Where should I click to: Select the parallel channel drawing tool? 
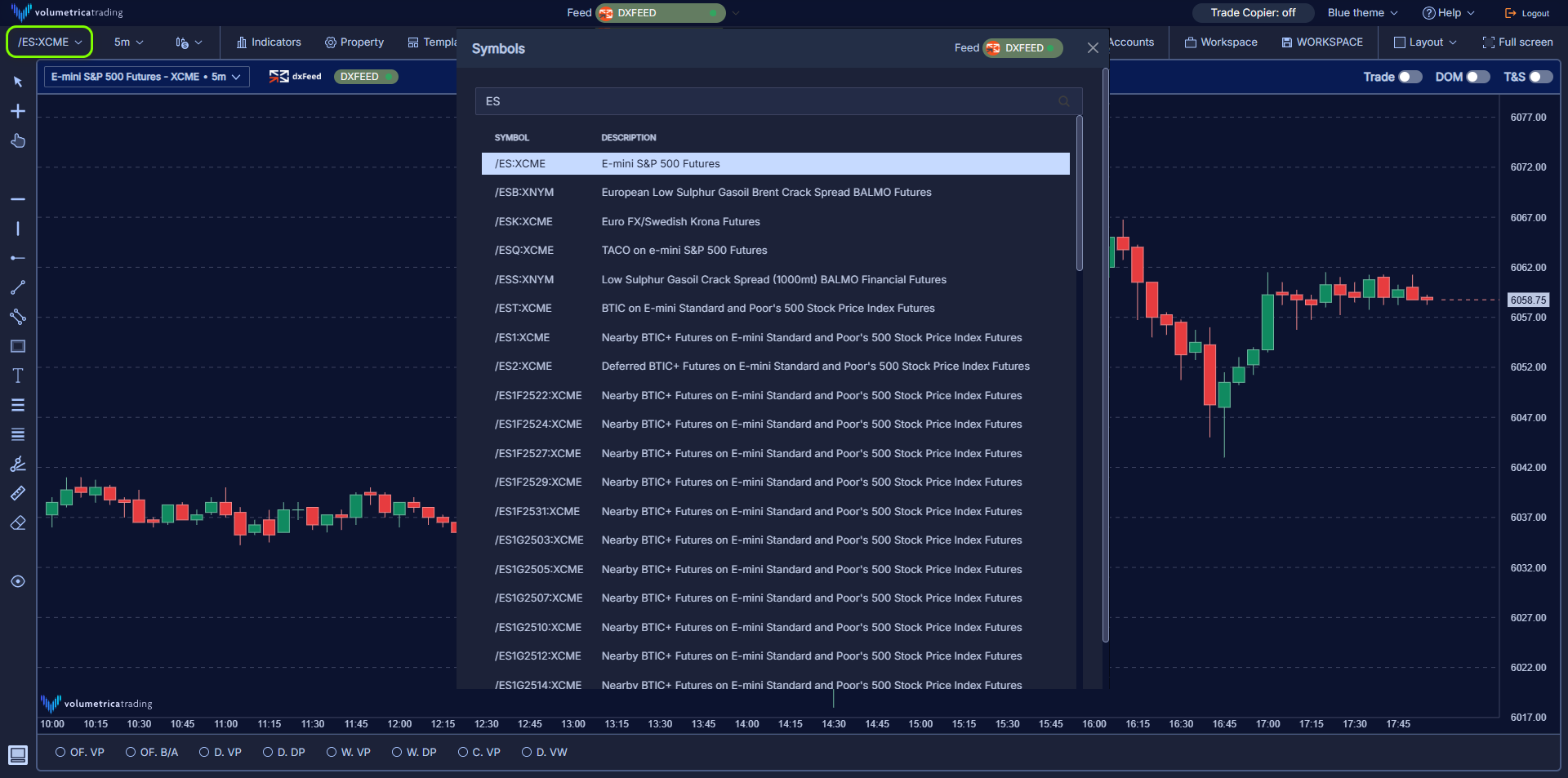click(x=18, y=317)
